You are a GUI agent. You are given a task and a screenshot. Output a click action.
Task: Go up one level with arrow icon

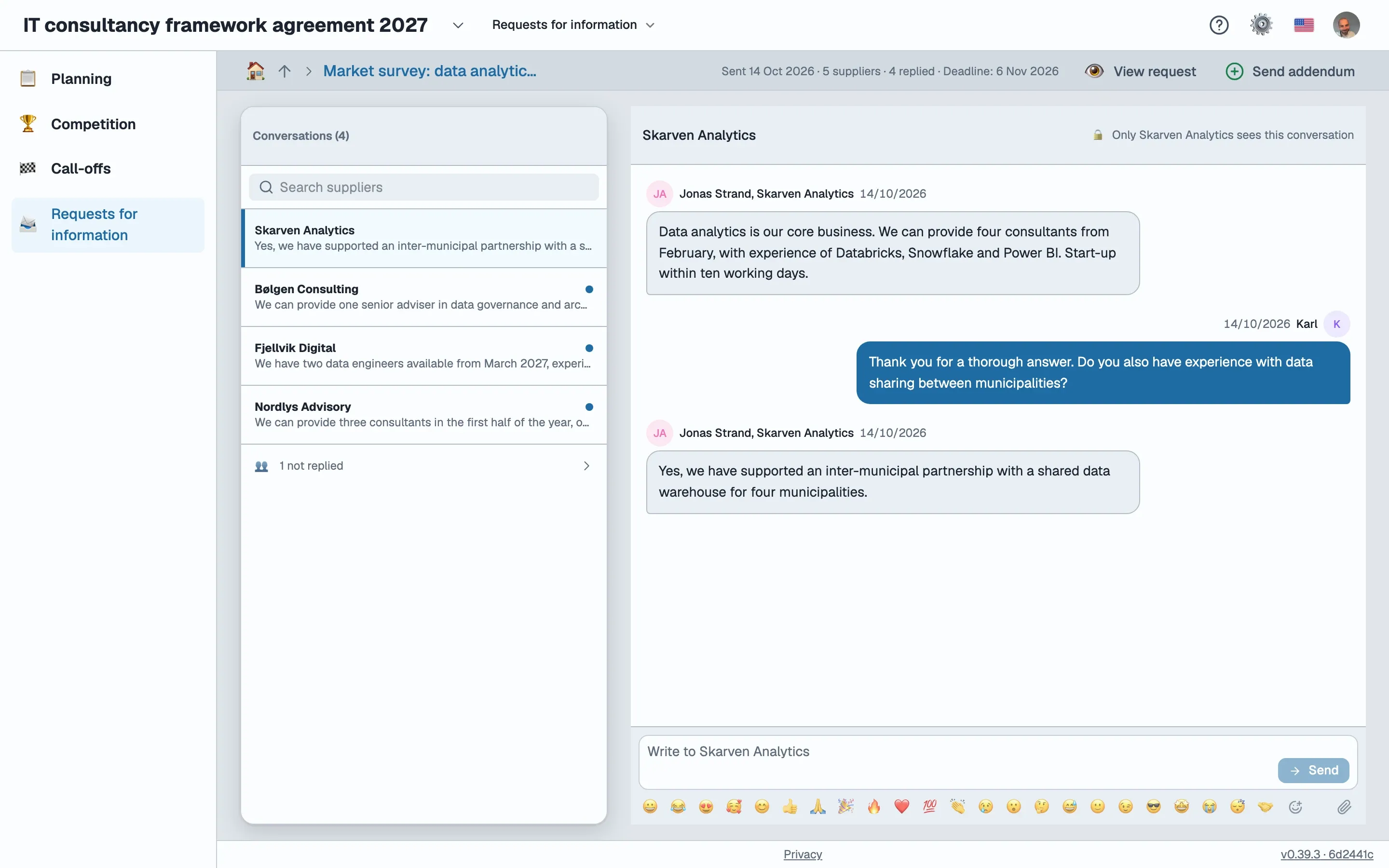click(x=285, y=71)
